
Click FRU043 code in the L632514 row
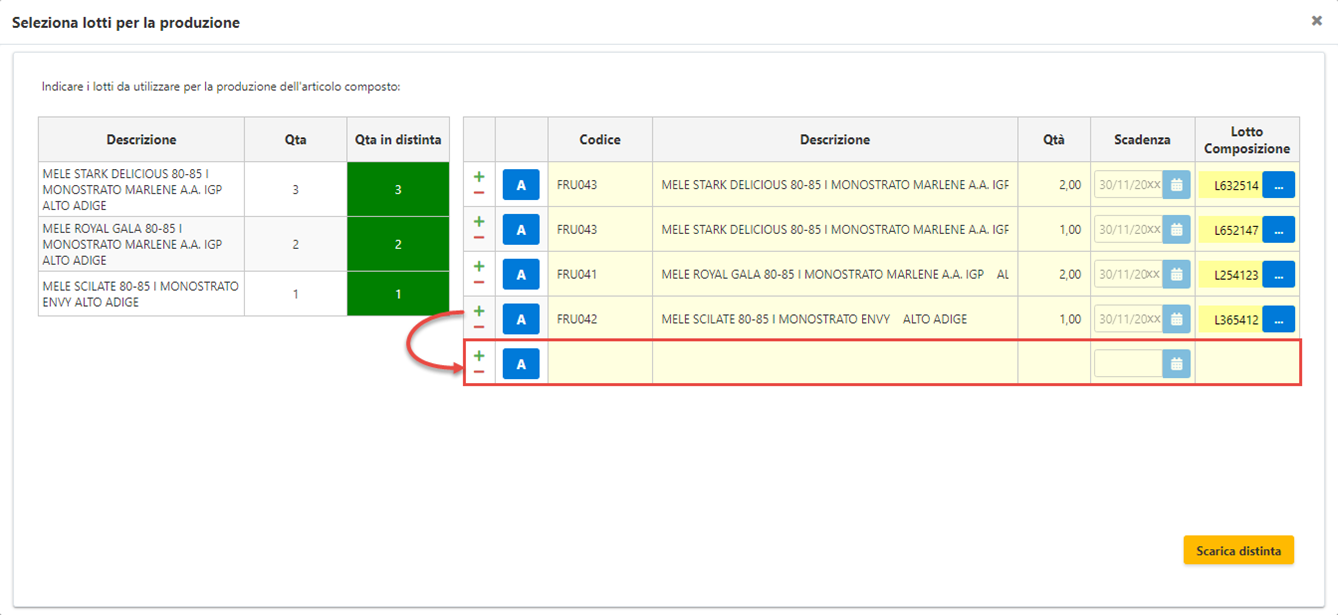pos(577,184)
